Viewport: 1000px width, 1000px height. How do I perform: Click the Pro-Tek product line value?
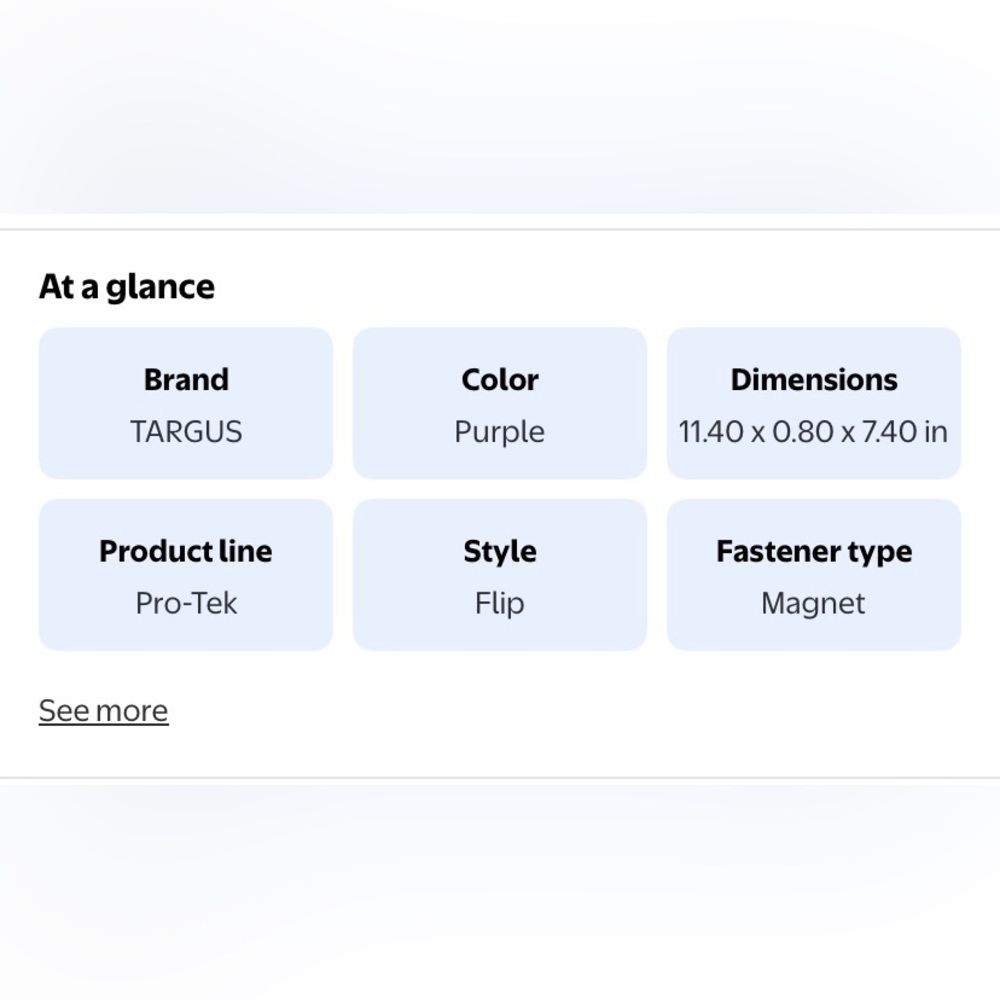point(186,603)
